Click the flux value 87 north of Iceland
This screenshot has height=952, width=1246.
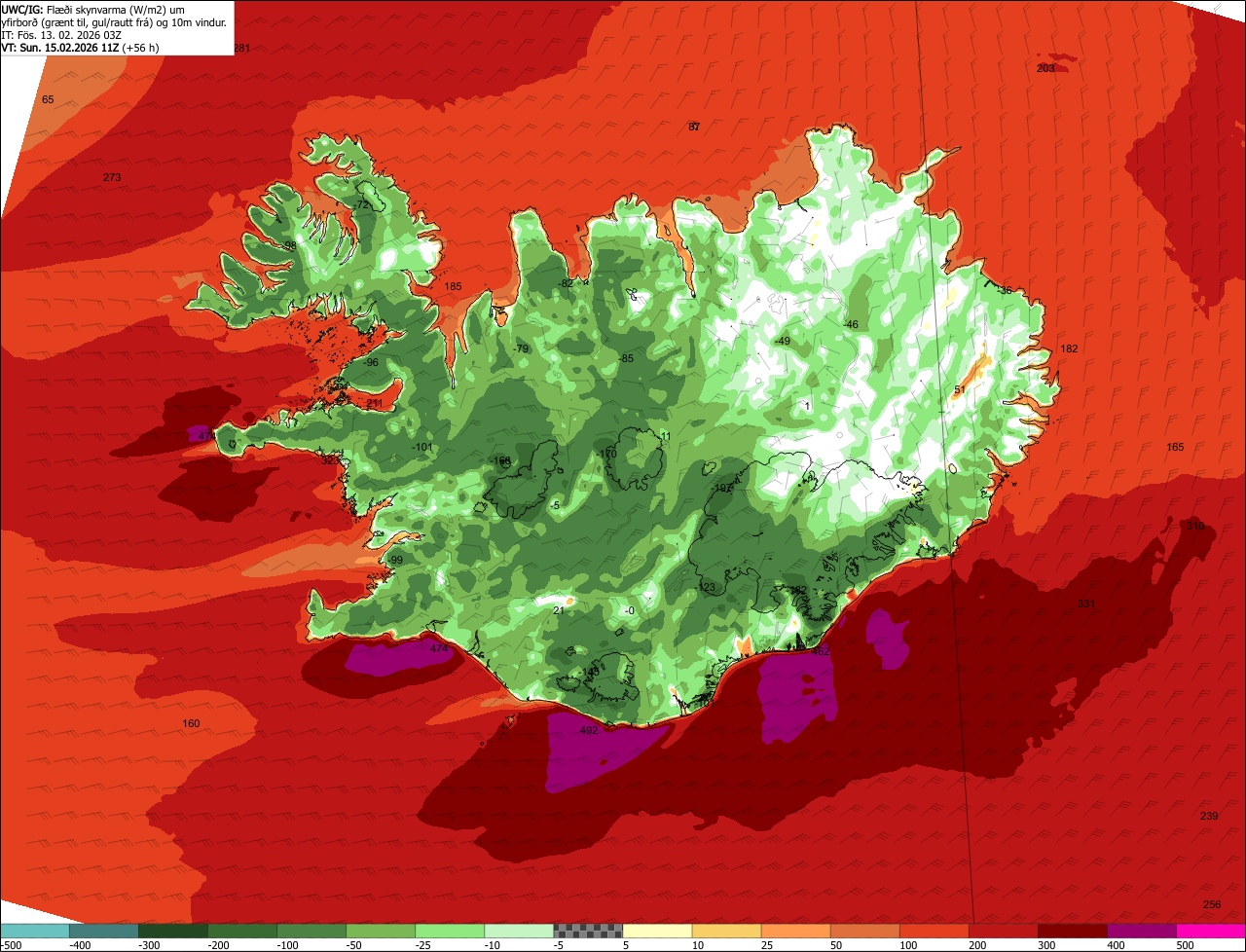click(694, 127)
